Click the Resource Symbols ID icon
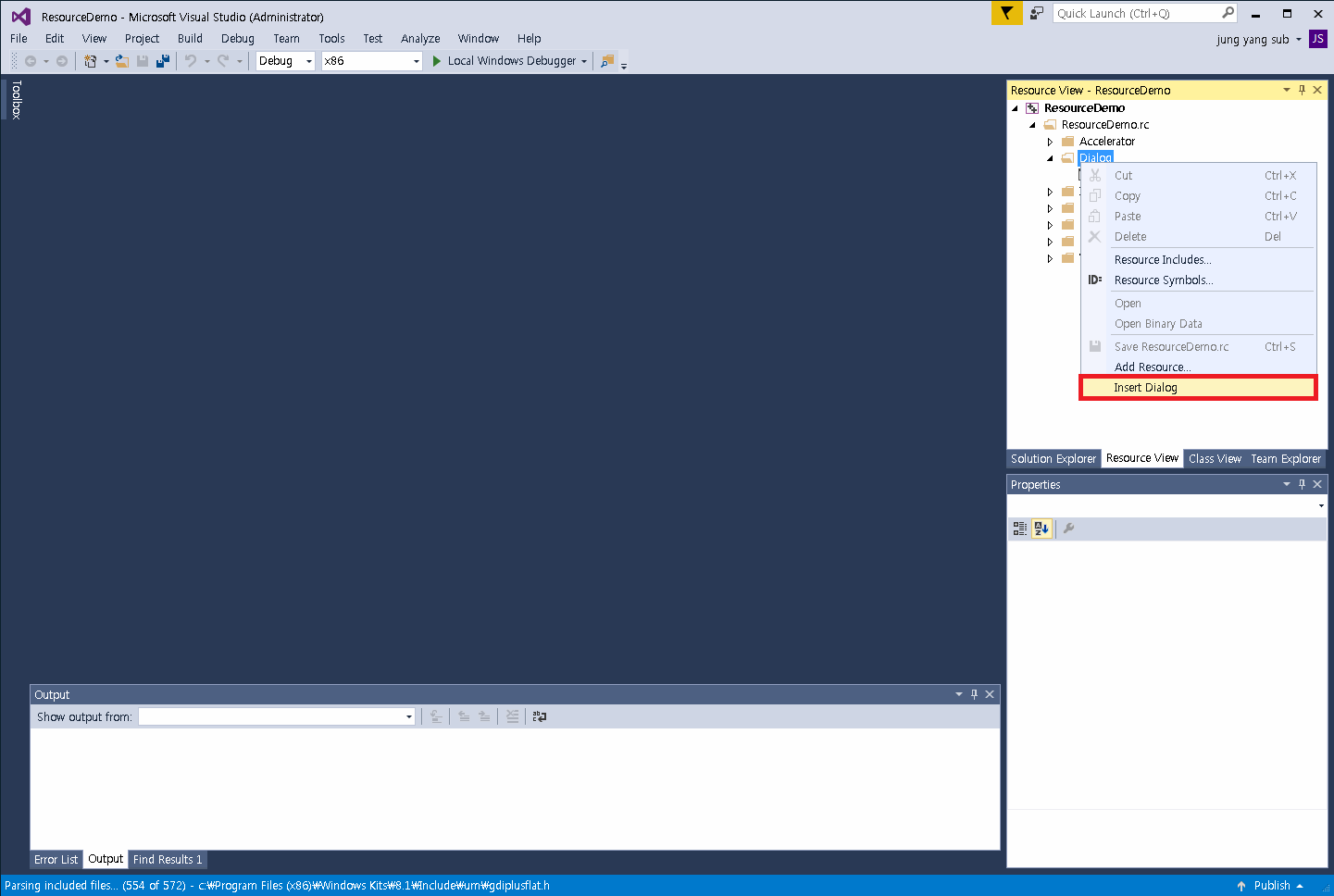 [x=1095, y=280]
